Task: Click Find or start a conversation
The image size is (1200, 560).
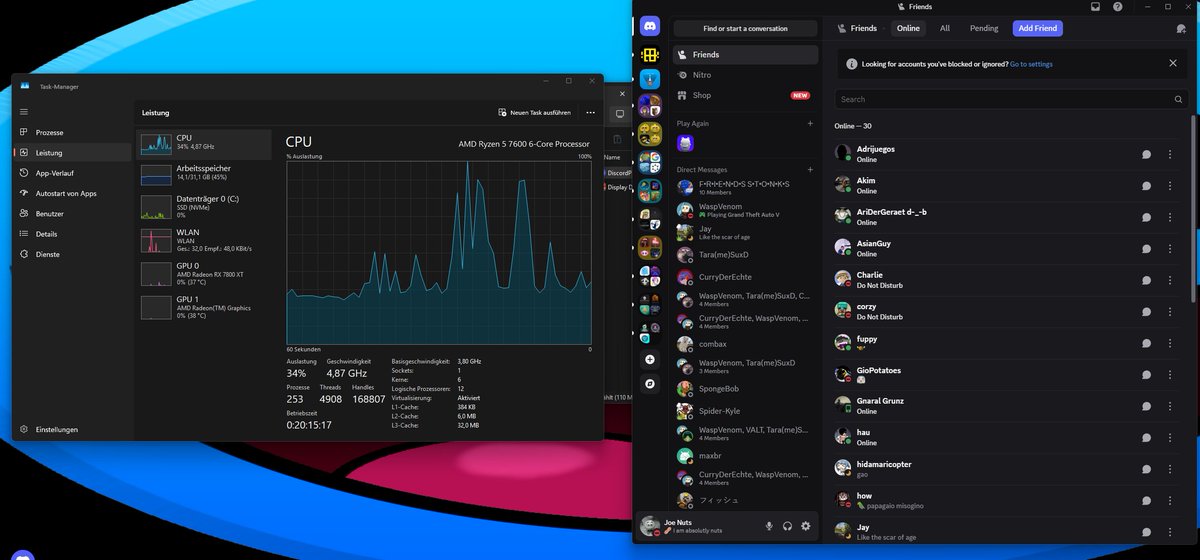Action: 746,29
